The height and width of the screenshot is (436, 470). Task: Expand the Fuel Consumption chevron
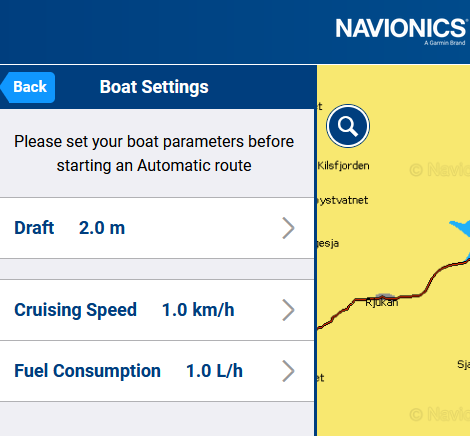[x=288, y=371]
